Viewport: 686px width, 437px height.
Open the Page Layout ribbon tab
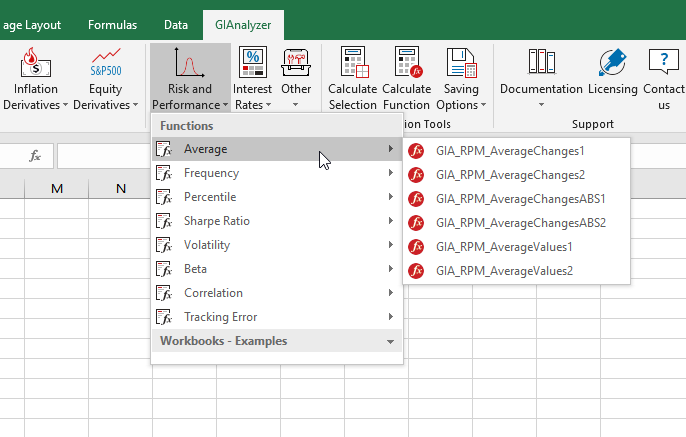[x=32, y=25]
